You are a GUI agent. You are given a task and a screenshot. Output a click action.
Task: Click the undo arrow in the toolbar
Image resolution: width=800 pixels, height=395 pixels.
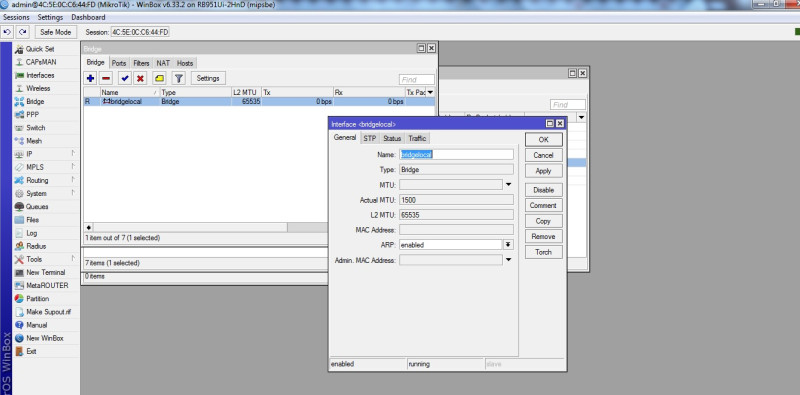pos(7,32)
